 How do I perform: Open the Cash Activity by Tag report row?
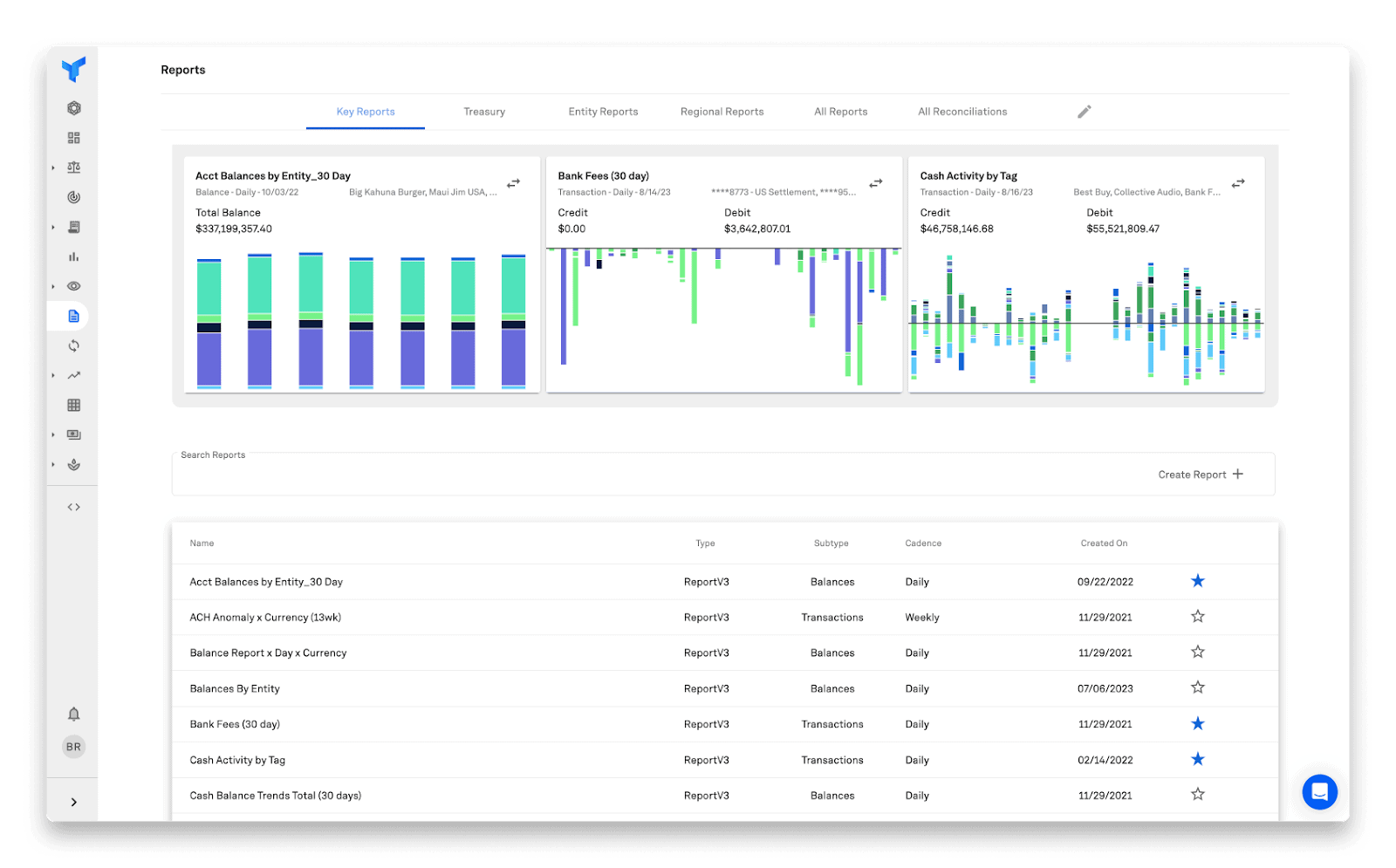pyautogui.click(x=237, y=760)
